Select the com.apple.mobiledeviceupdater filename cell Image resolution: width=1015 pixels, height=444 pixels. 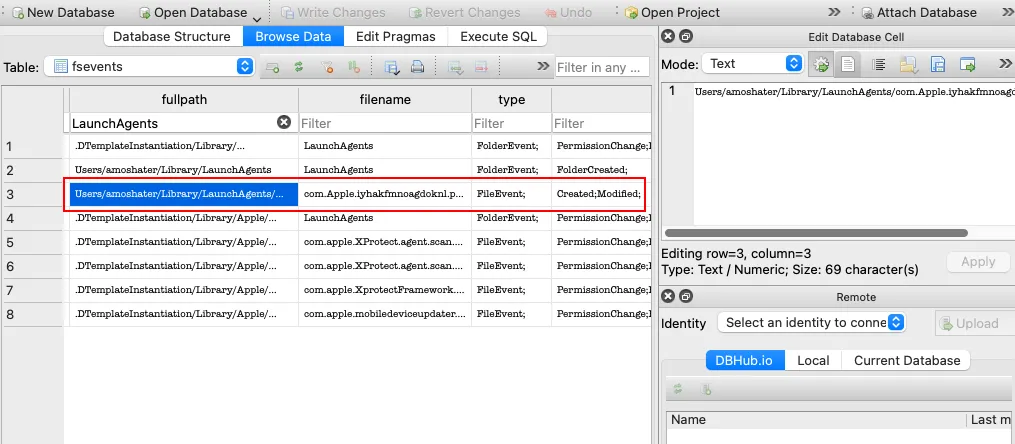point(385,314)
